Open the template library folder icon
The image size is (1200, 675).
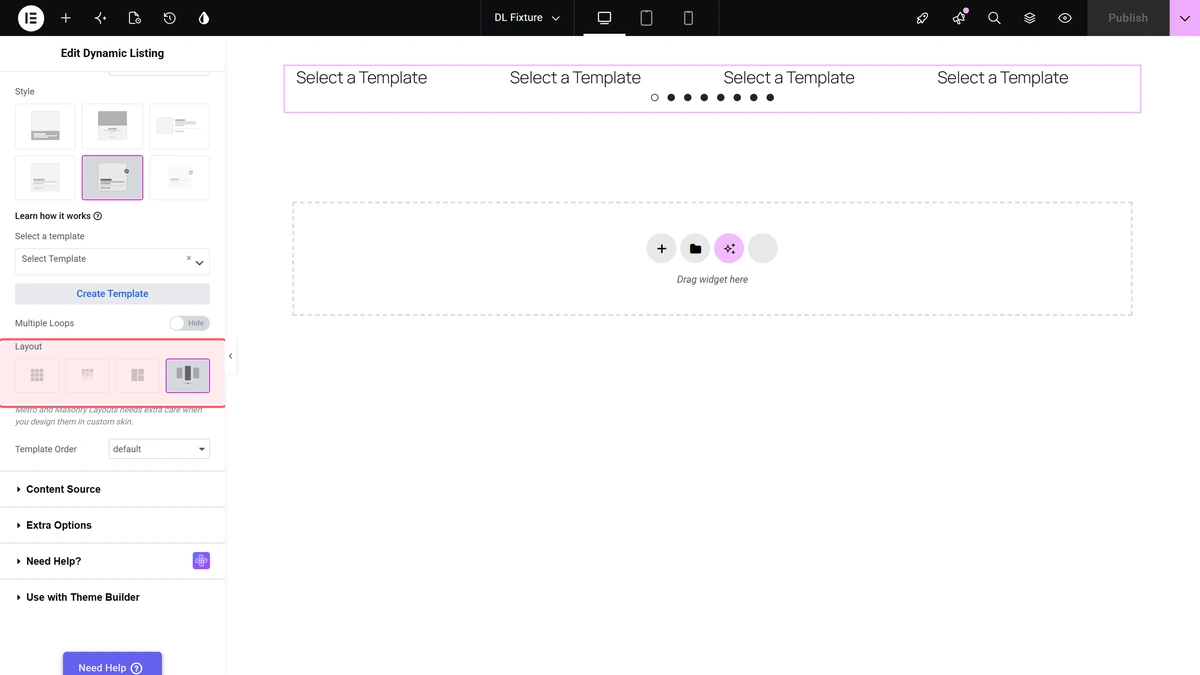[695, 249]
